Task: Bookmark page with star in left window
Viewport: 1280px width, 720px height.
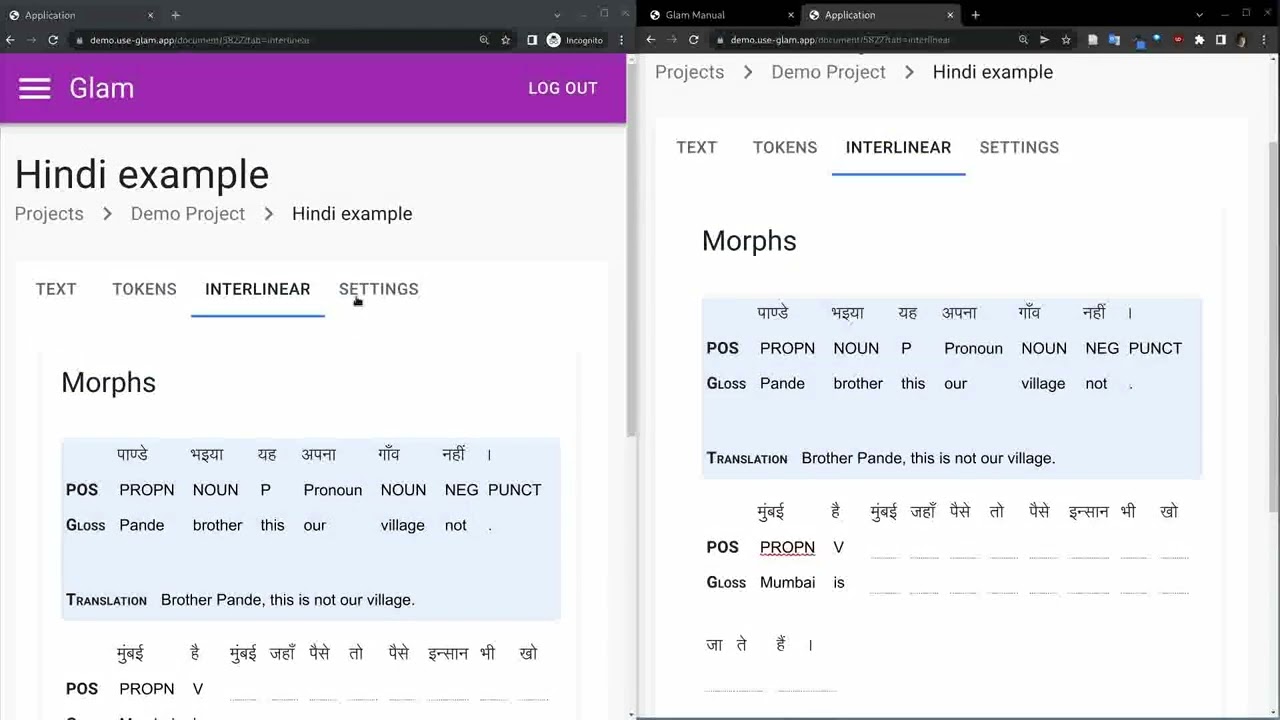Action: [506, 40]
